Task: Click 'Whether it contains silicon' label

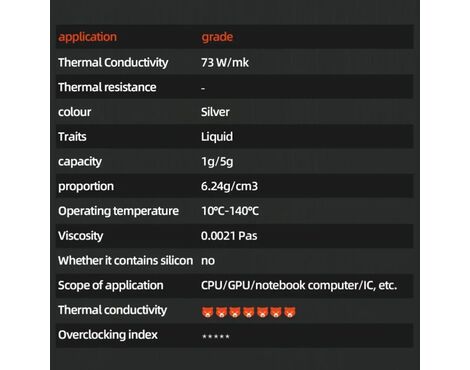Action: (125, 260)
